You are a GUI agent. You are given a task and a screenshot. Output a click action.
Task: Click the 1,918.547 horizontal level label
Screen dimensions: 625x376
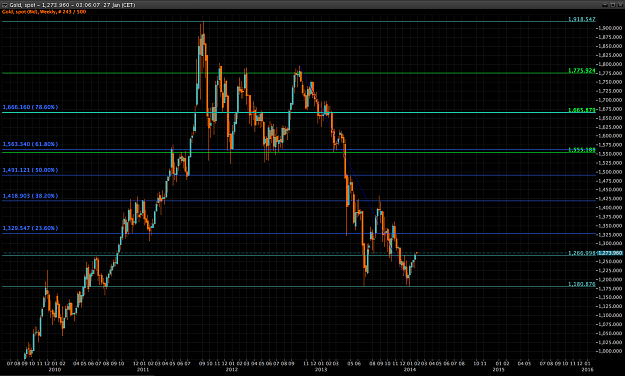pyautogui.click(x=582, y=19)
